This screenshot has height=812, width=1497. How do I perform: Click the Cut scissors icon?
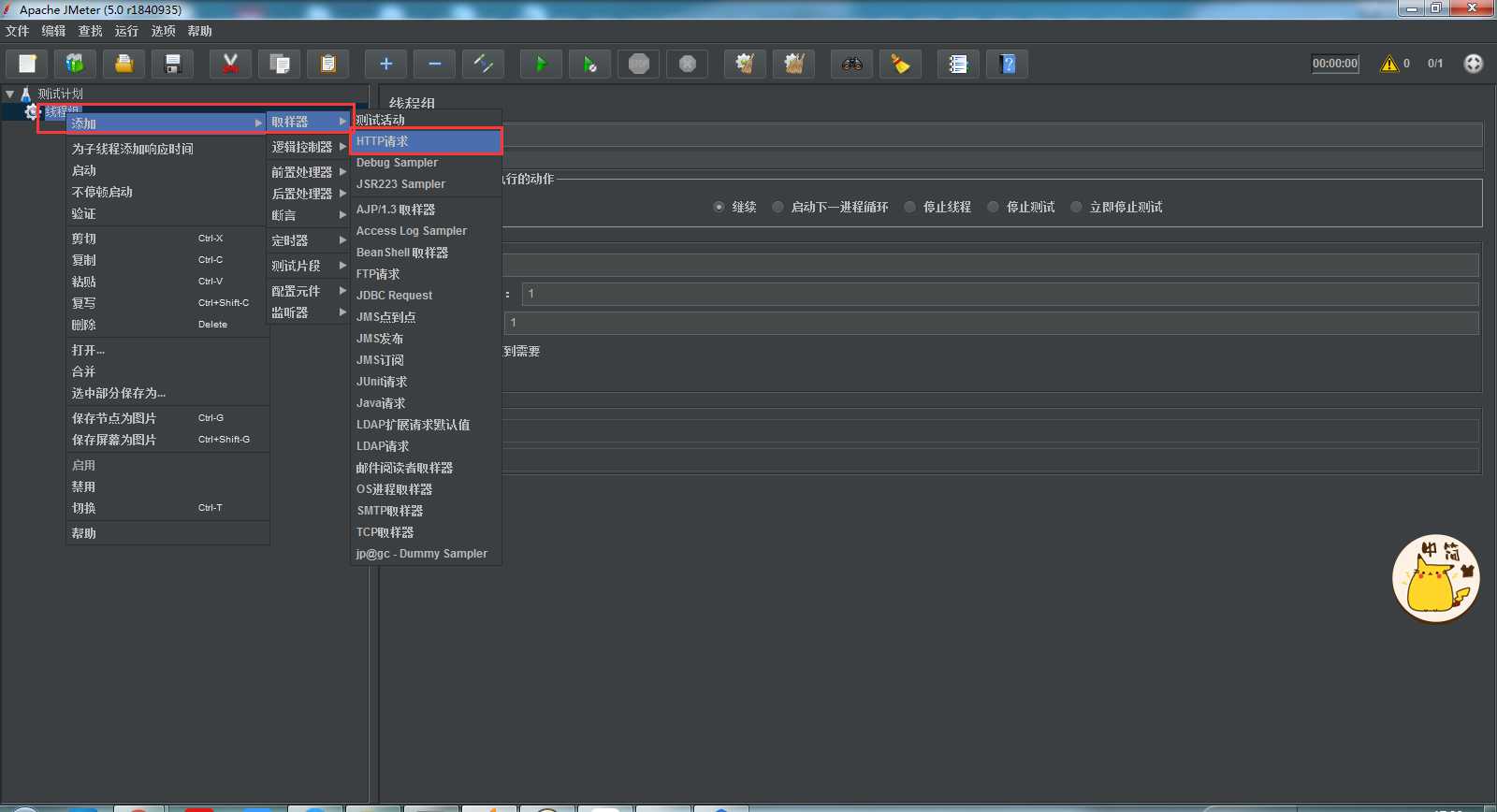(230, 64)
